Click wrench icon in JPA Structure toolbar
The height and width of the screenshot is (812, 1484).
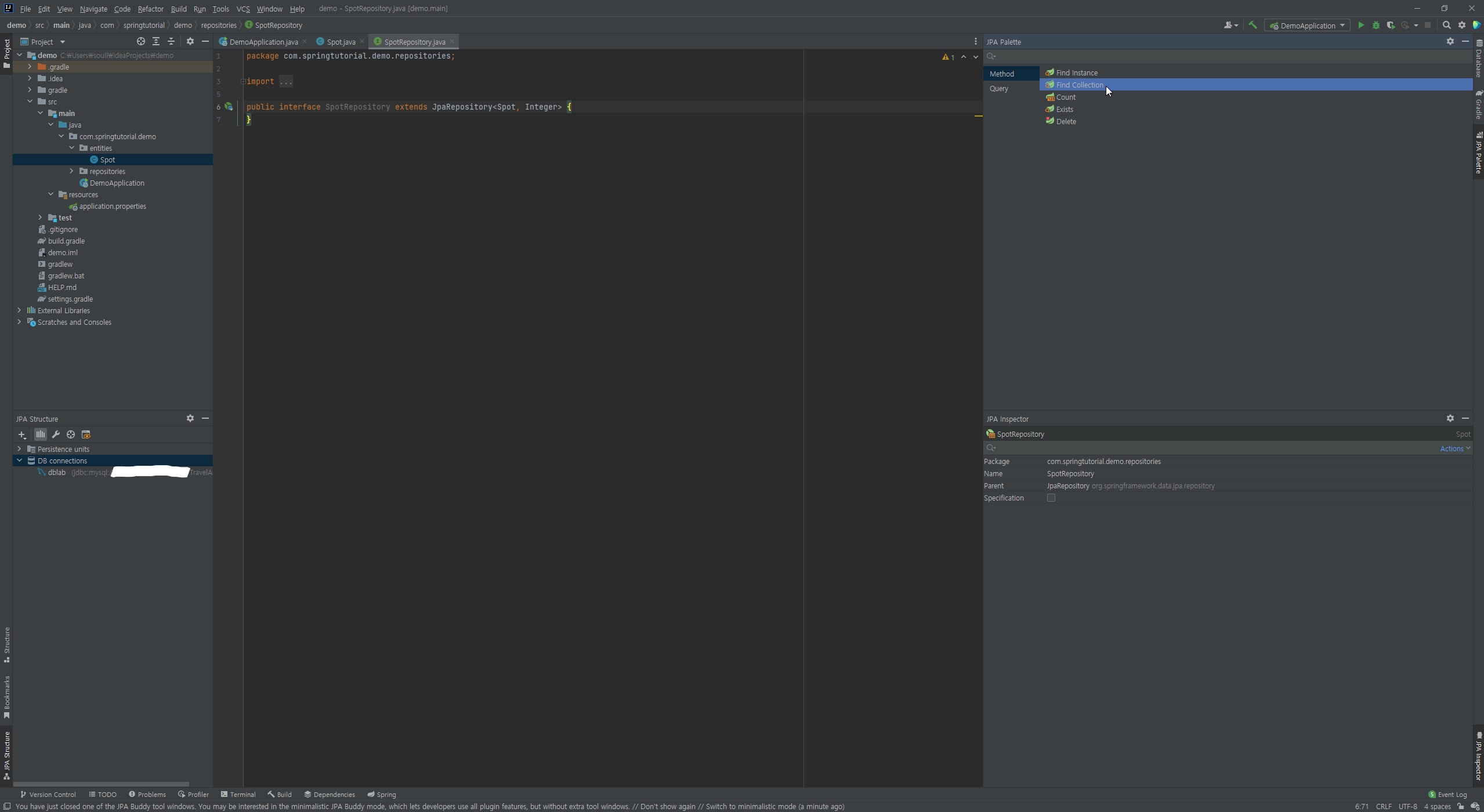56,434
